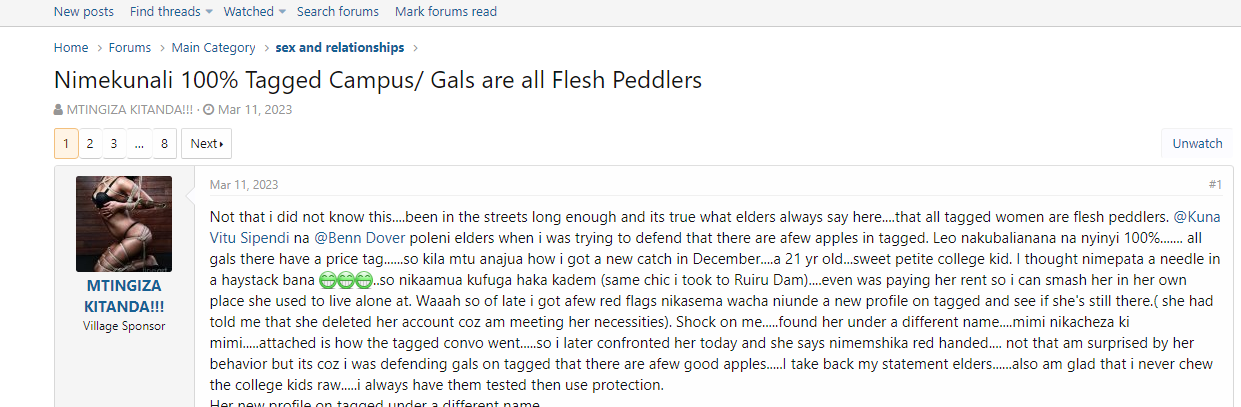Open post #1 permalink
This screenshot has width=1241, height=407.
tap(1214, 185)
